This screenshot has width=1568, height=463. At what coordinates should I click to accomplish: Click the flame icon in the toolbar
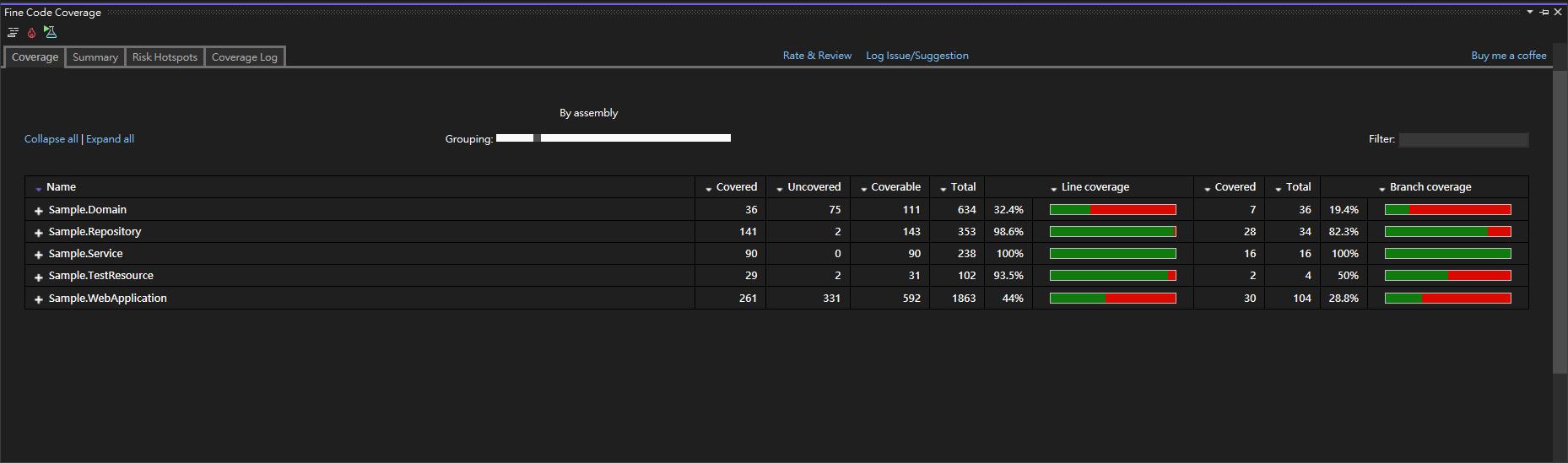click(x=31, y=33)
